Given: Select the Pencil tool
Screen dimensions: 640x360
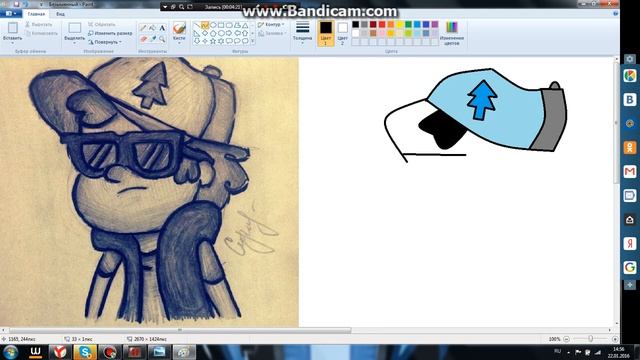Looking at the screenshot, I should pyautogui.click(x=143, y=28).
